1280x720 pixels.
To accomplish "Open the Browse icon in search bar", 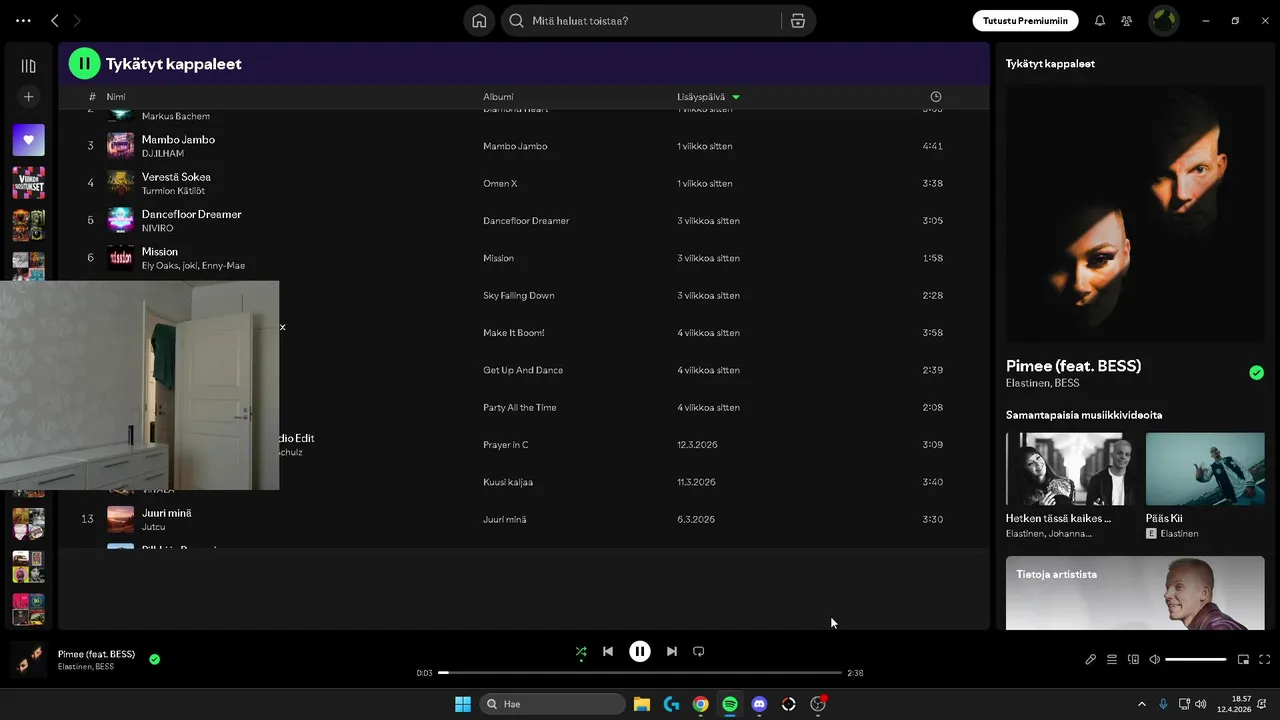I will 797,21.
